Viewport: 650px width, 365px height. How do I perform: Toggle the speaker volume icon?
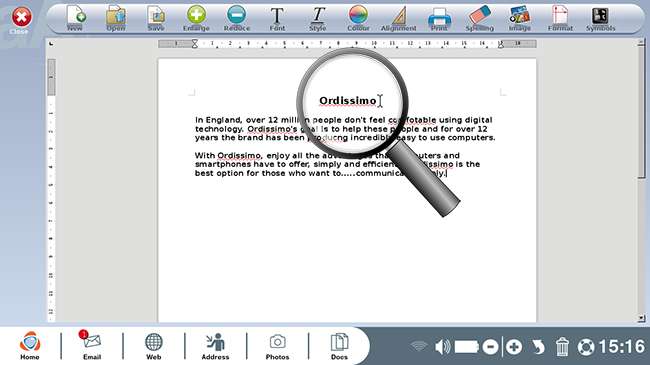443,347
